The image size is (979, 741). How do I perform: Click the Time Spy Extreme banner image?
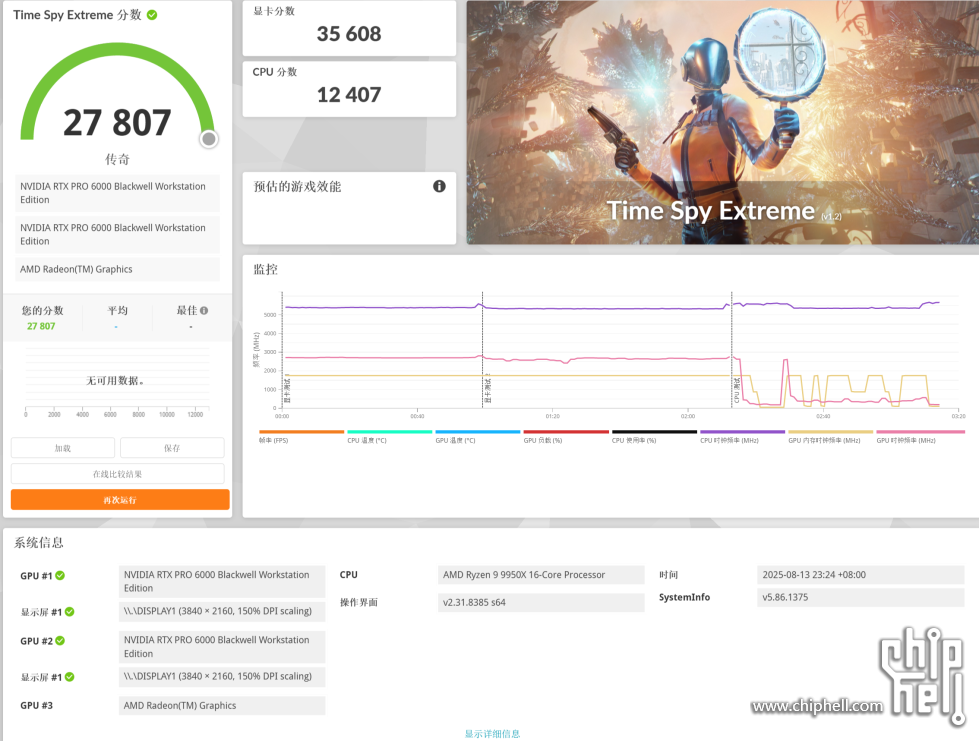722,122
